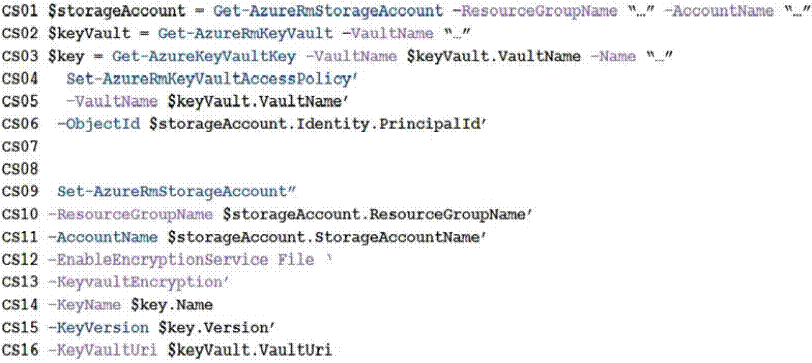Click the -ObjectId parameter on CS06

pos(98,124)
